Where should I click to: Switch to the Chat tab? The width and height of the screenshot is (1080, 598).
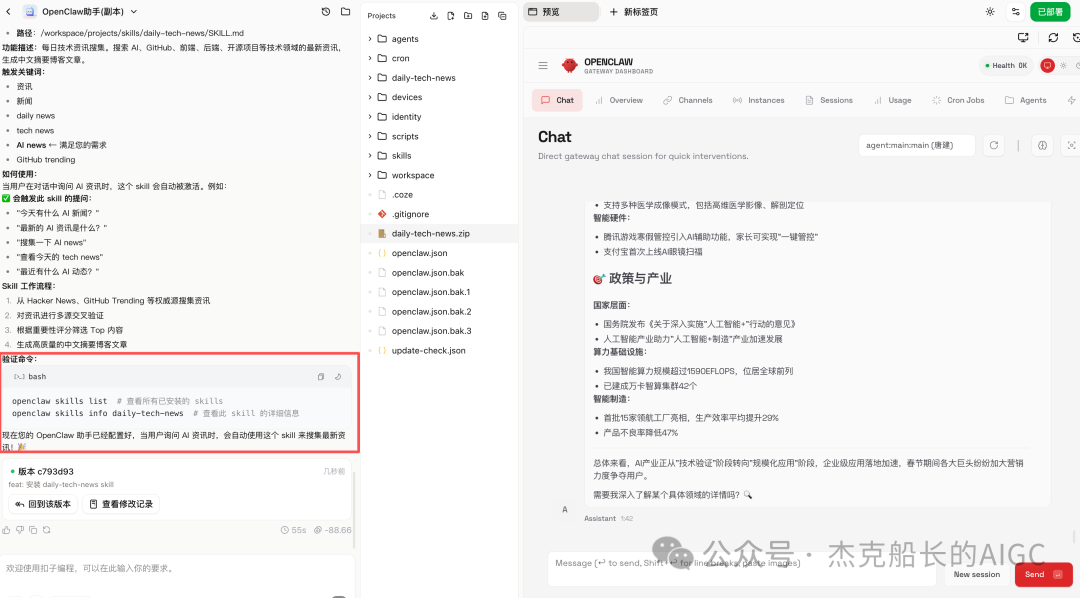pos(557,100)
